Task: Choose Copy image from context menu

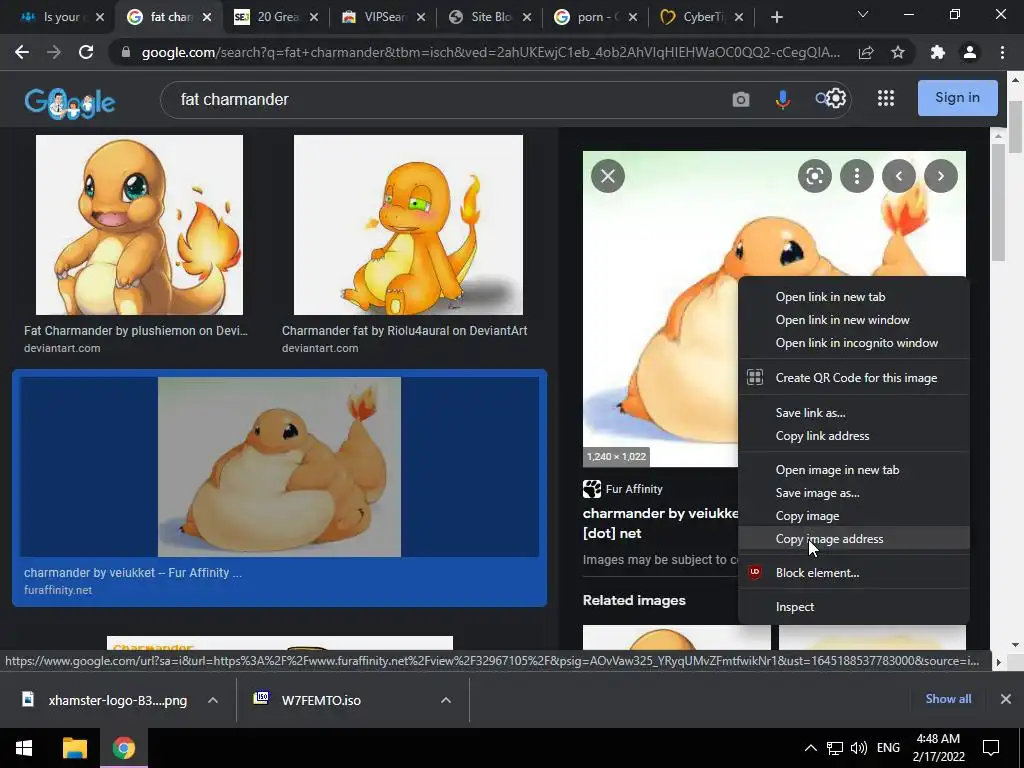Action: [854, 516]
